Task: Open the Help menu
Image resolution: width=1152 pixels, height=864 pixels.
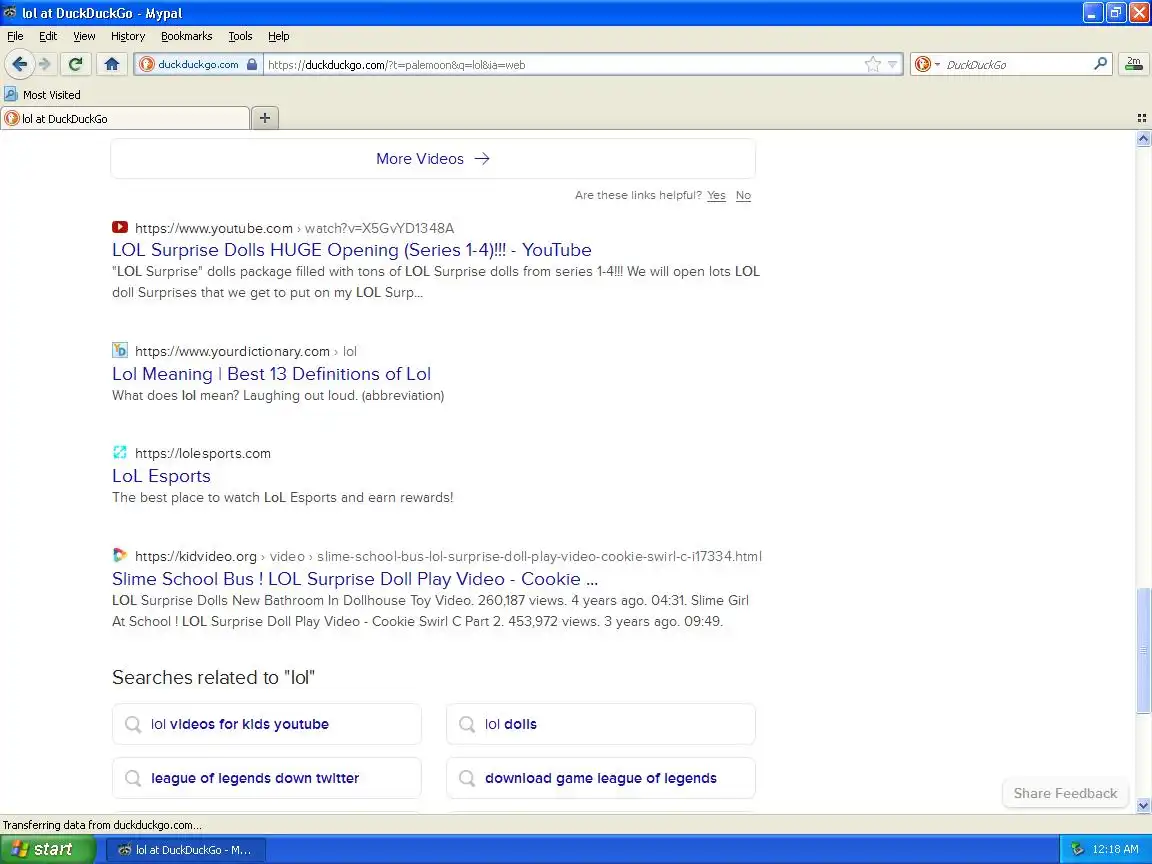Action: point(278,36)
